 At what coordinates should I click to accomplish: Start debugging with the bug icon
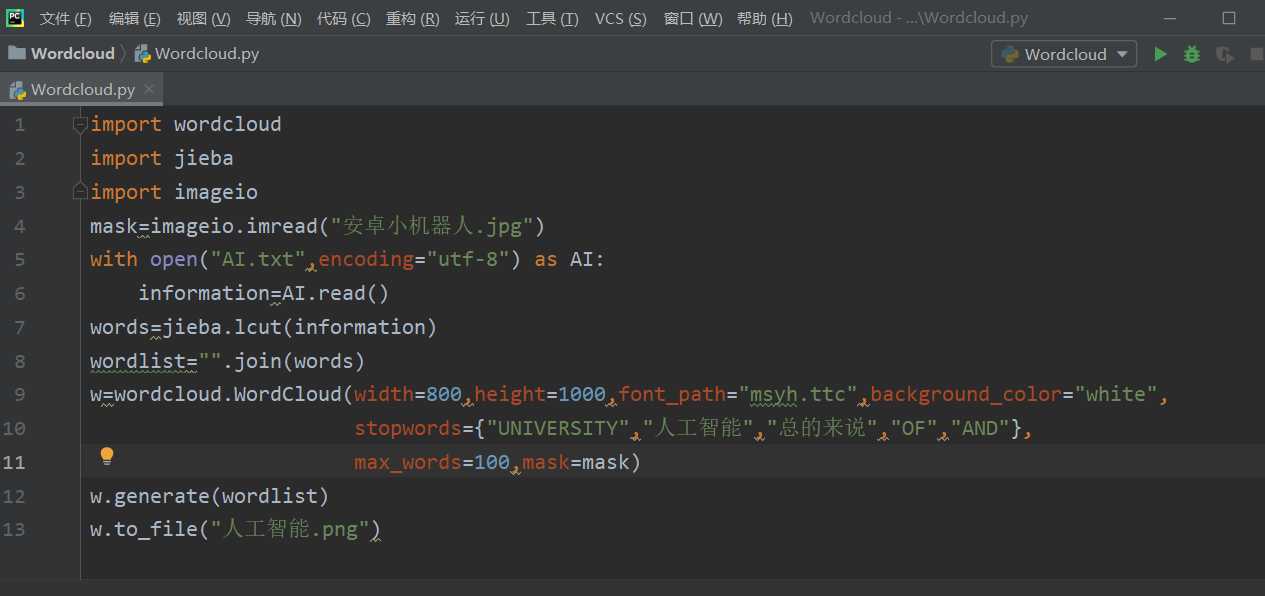point(1192,54)
